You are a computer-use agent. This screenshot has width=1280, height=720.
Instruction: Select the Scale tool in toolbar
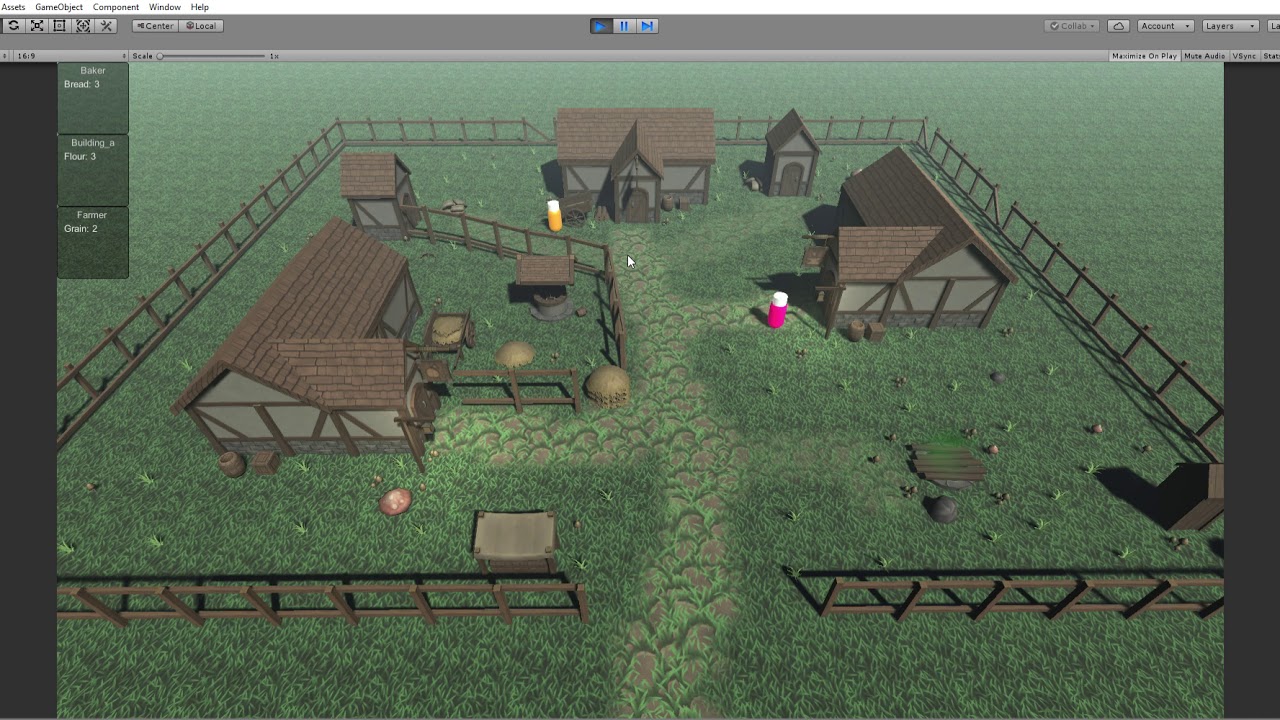[37, 26]
